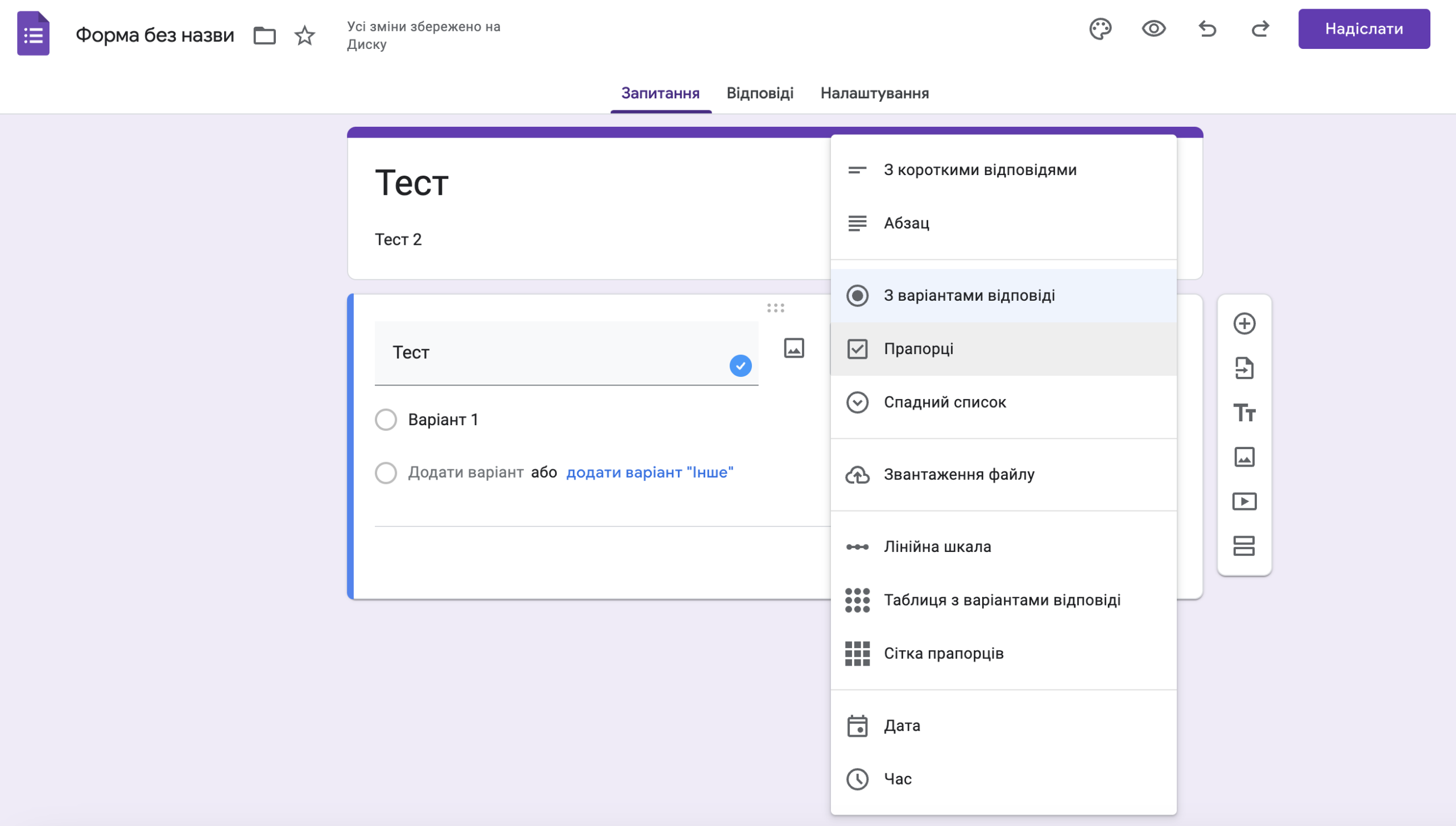Screen dimensions: 1456x826
Task: Switch to the Відповіді tab
Action: pos(760,93)
